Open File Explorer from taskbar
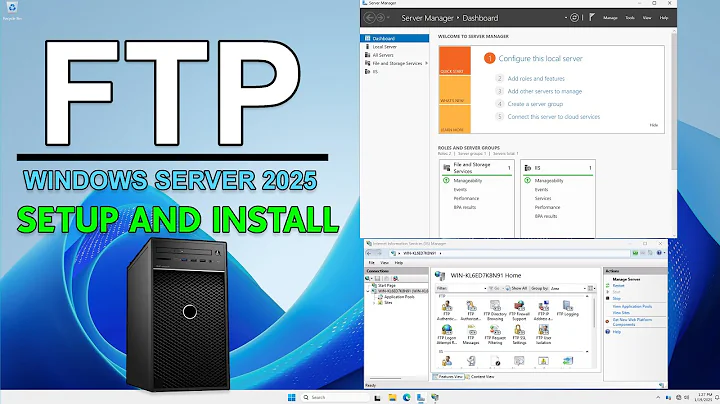 [x=392, y=398]
